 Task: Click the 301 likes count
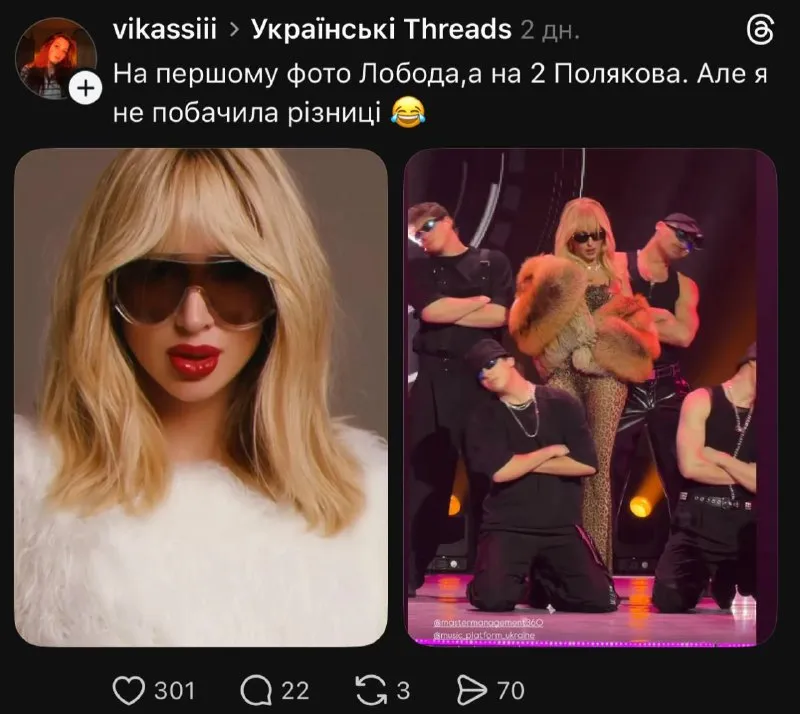174,689
